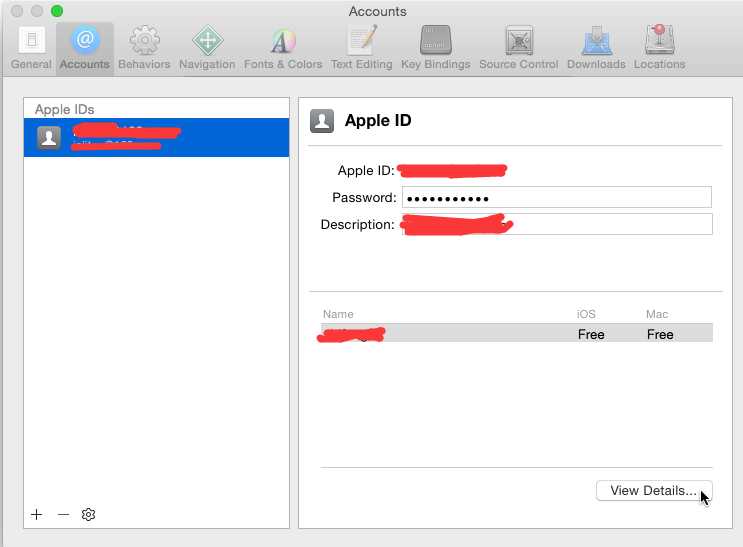Viewport: 743px width, 547px height.
Task: Open the Locations preferences pane
Action: [660, 48]
